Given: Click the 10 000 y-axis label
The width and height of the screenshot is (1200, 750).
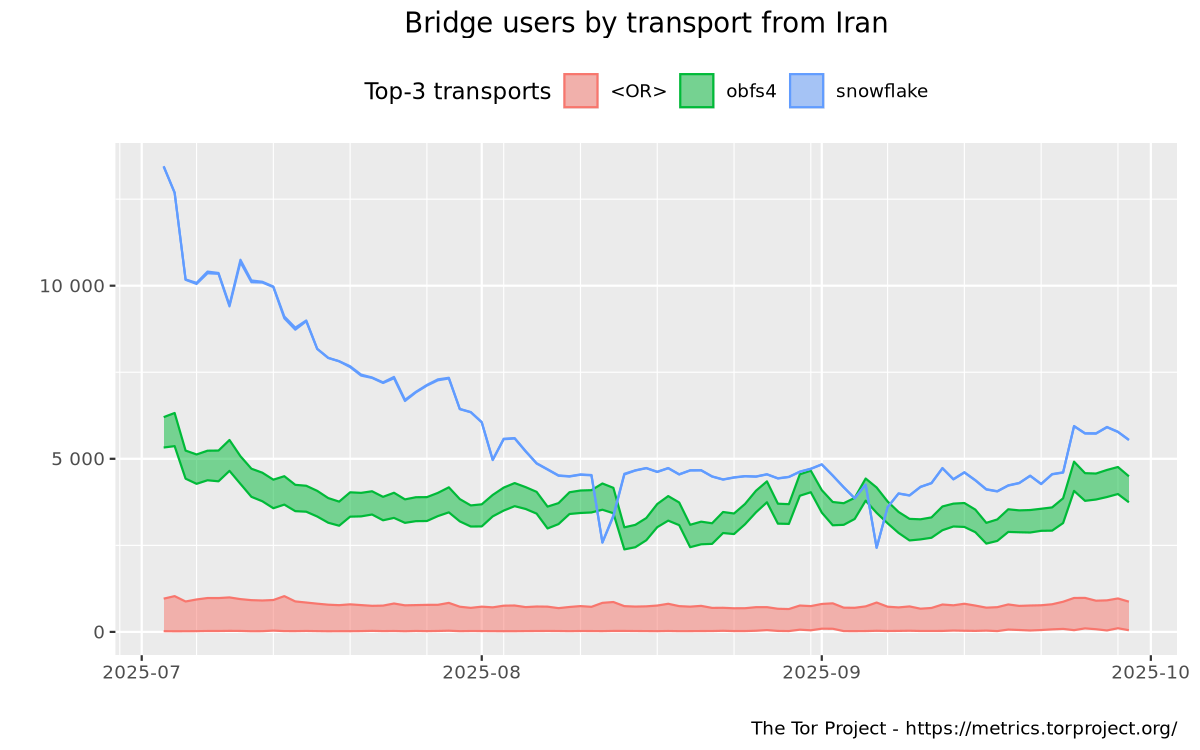Looking at the screenshot, I should 72,286.
